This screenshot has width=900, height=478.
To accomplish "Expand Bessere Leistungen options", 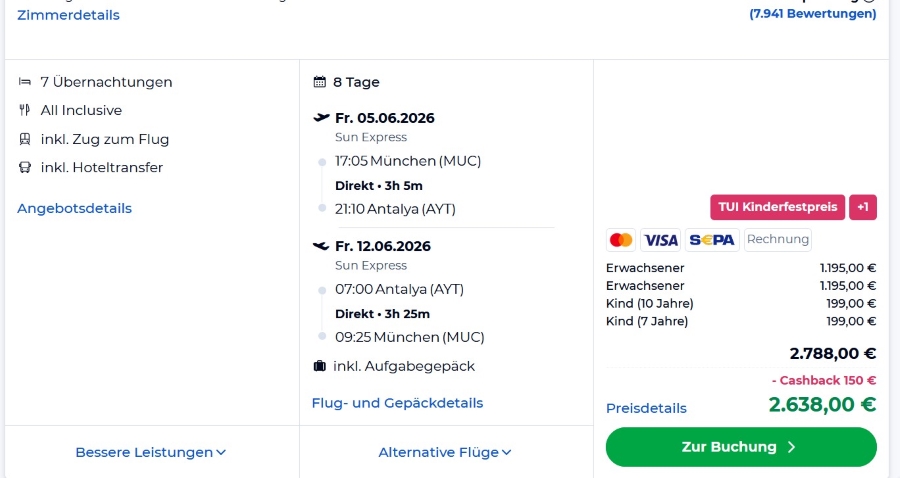I will click(x=151, y=452).
